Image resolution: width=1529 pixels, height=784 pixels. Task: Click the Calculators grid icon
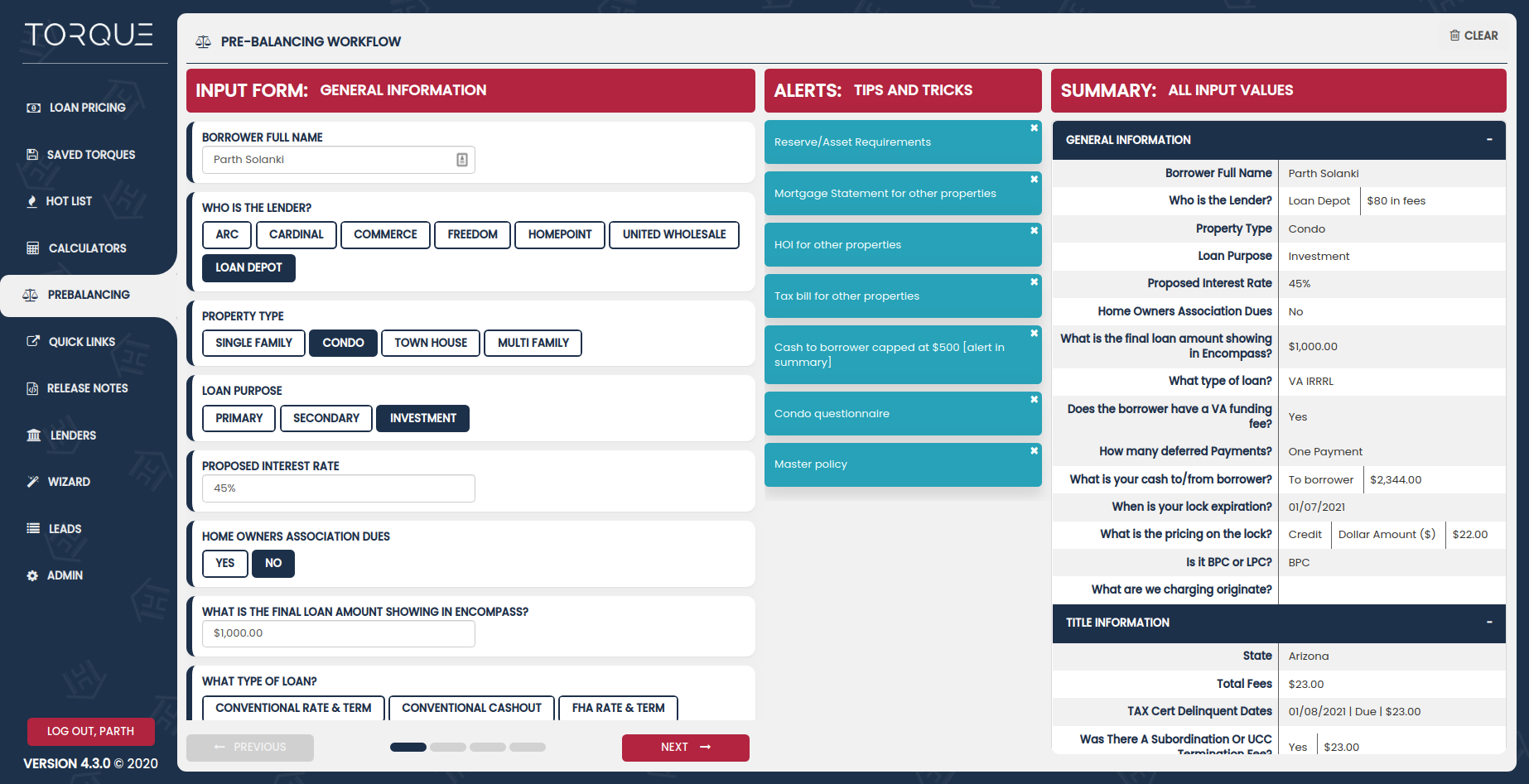tap(33, 248)
